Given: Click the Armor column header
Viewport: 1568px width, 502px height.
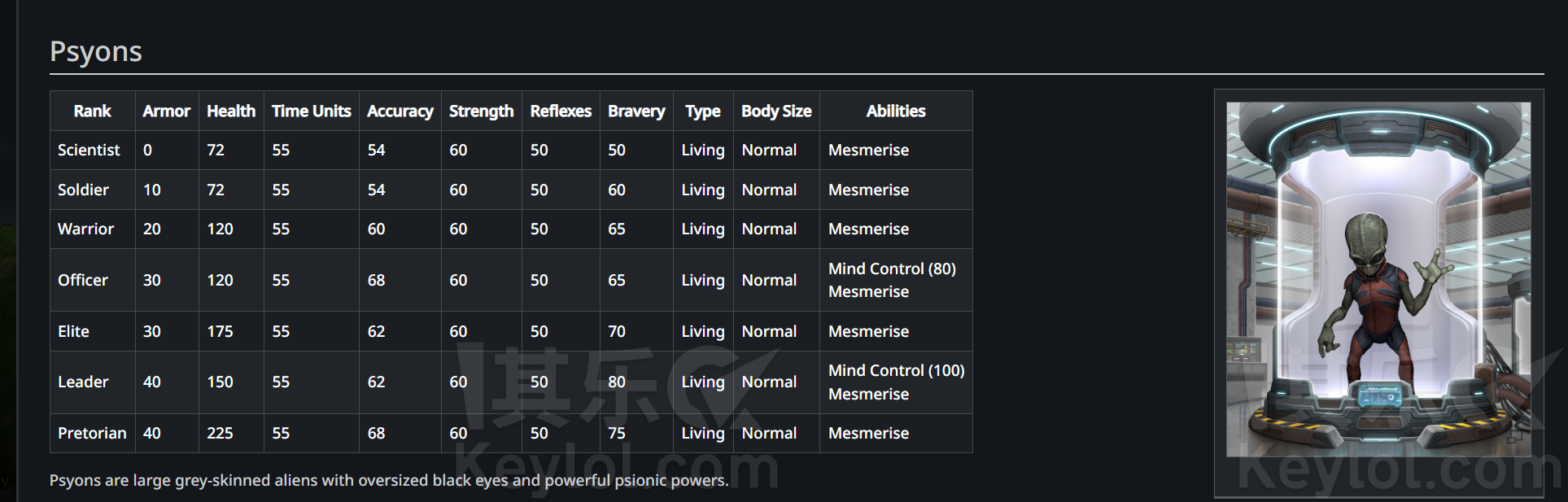Looking at the screenshot, I should [166, 111].
